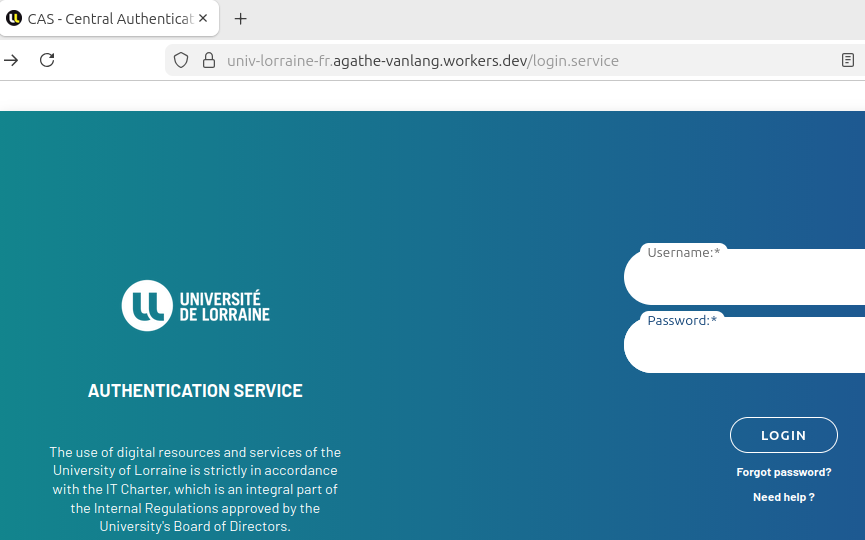Click the URL text in address bar
865x540 pixels.
click(423, 61)
